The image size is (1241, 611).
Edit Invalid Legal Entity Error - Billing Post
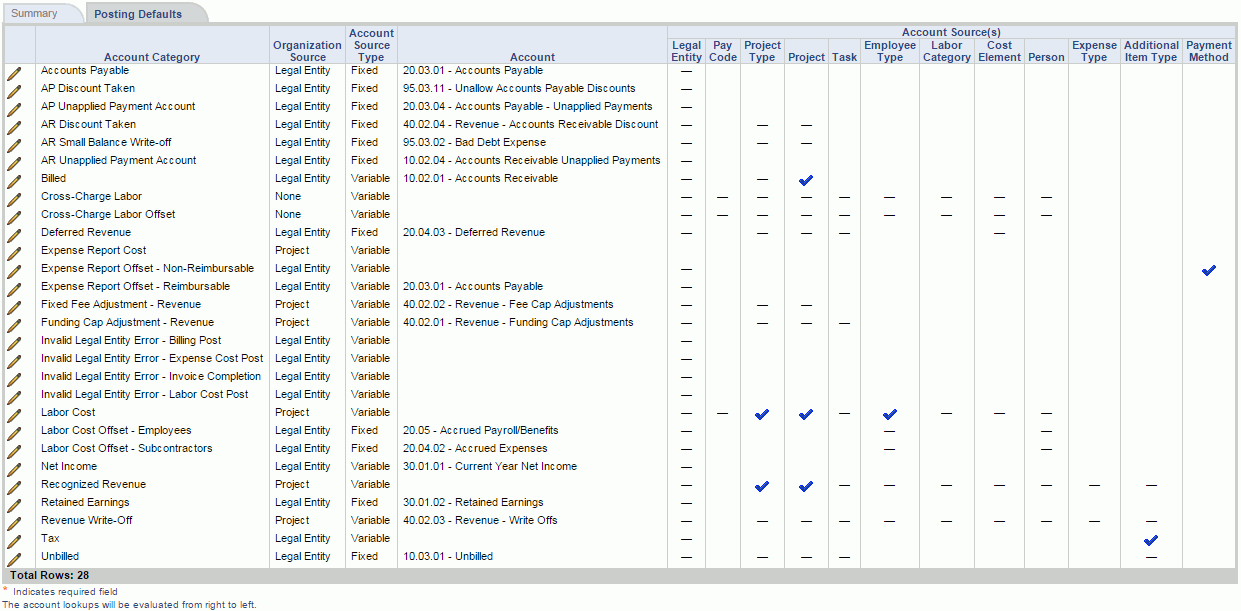point(14,343)
